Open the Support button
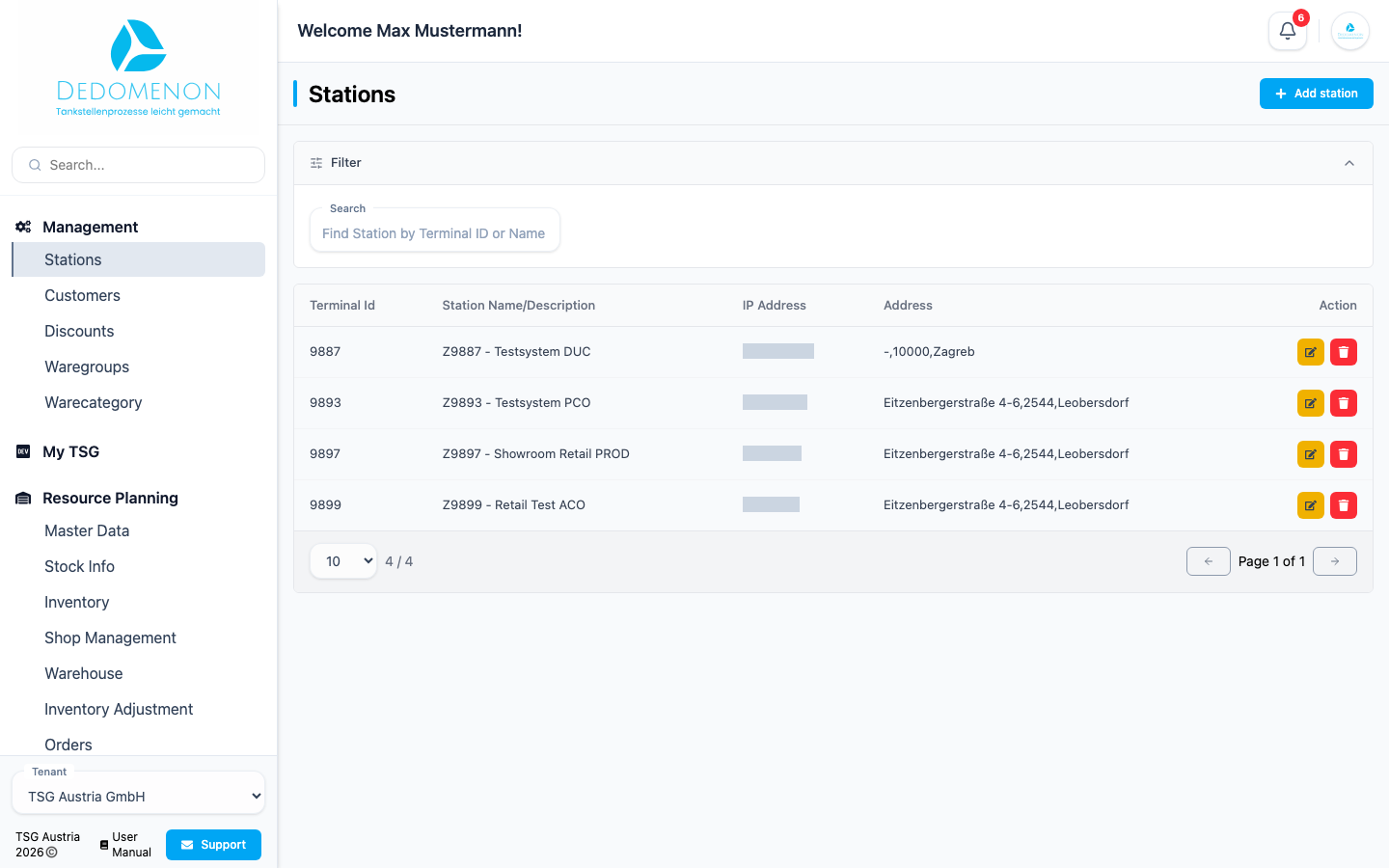 (x=213, y=845)
